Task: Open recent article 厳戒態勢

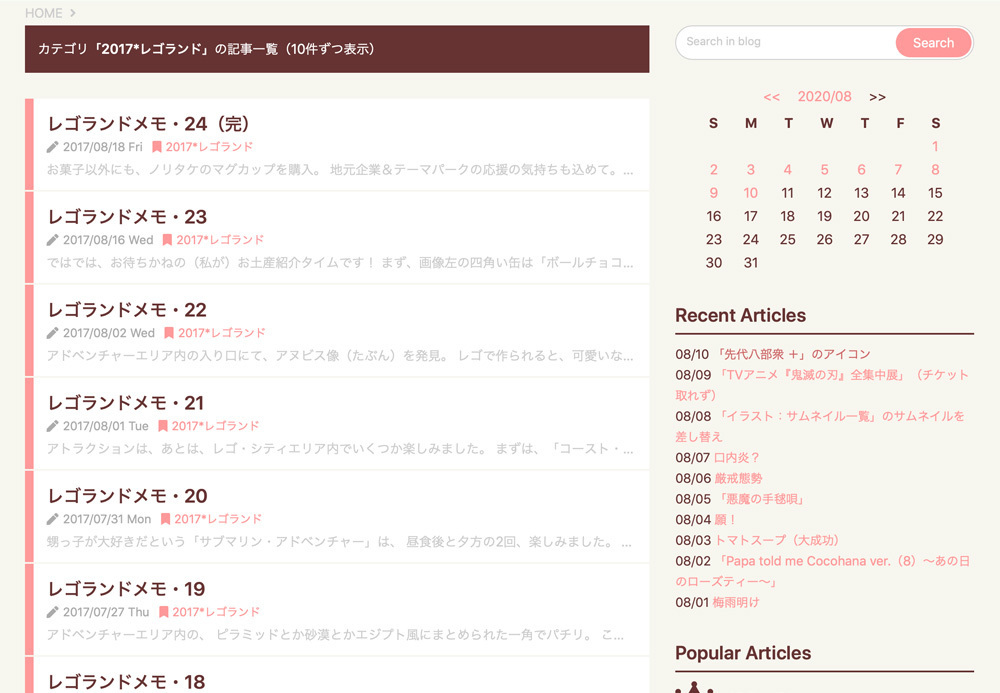Action: click(738, 479)
